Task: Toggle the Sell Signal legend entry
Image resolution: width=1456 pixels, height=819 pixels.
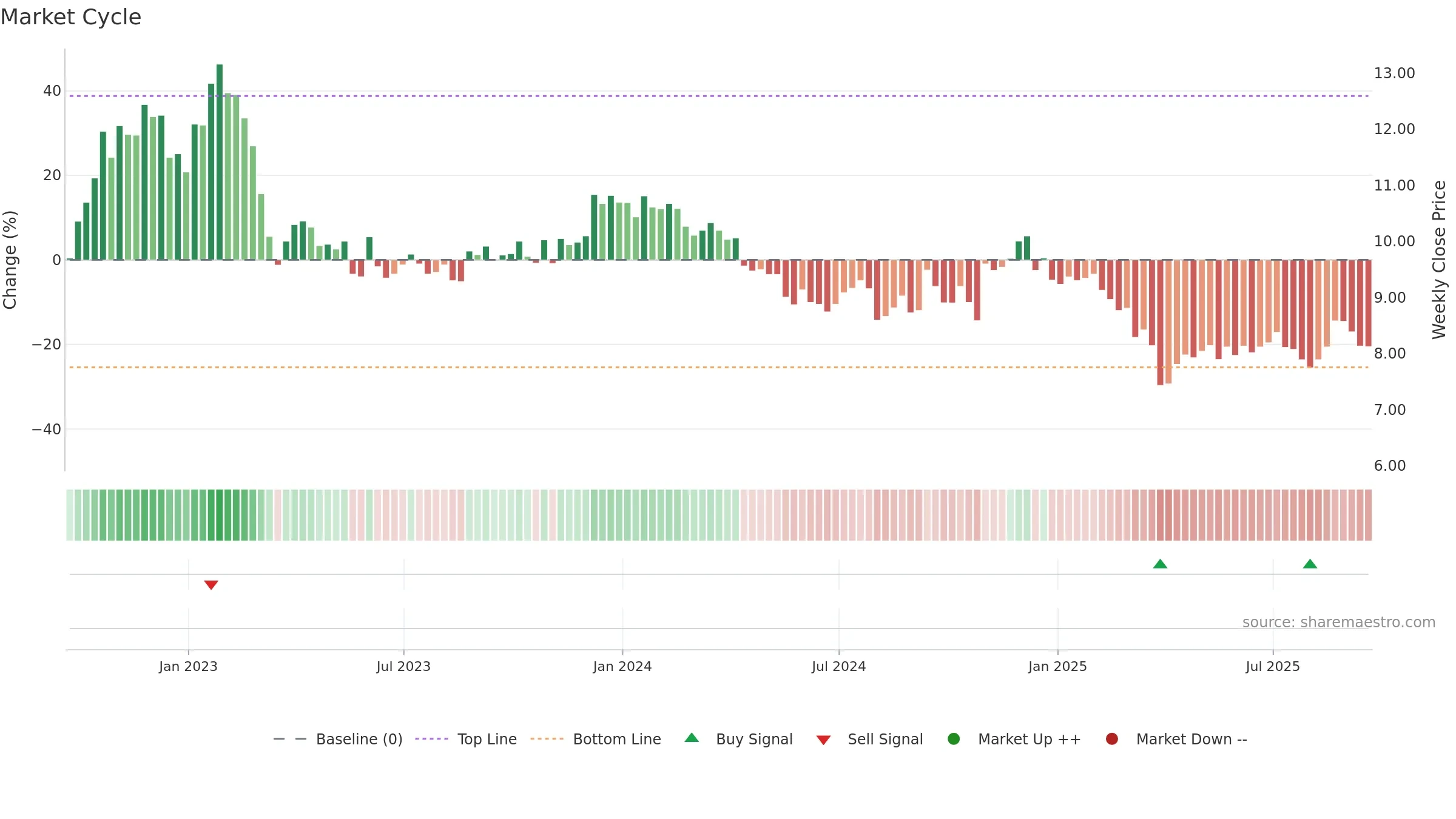Action: [x=869, y=739]
